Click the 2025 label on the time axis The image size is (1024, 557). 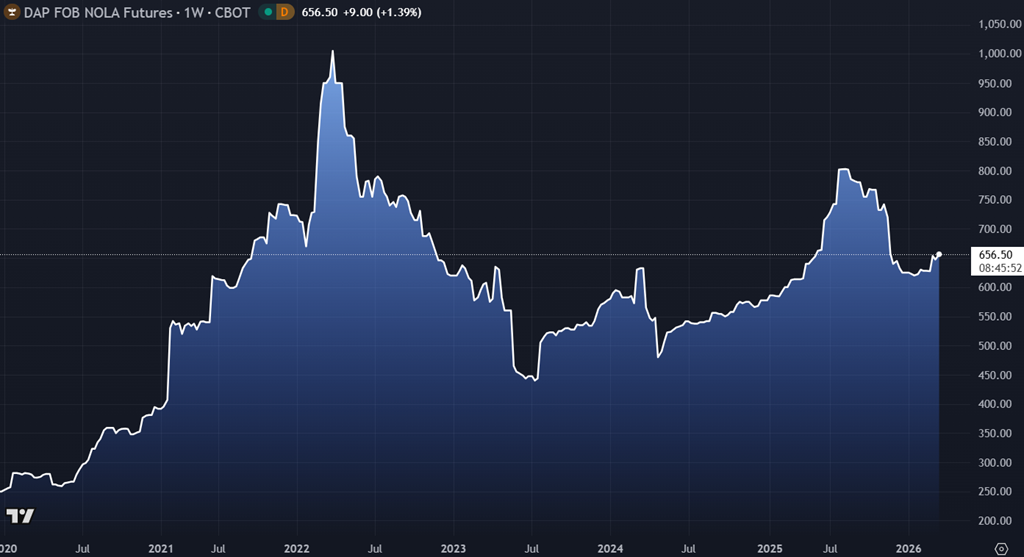[769, 549]
